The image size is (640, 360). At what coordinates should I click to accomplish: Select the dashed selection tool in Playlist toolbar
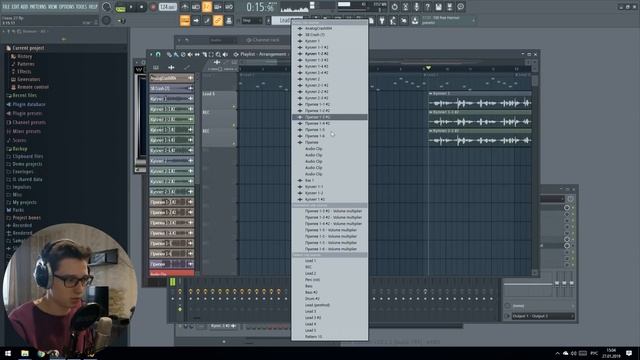pos(211,54)
